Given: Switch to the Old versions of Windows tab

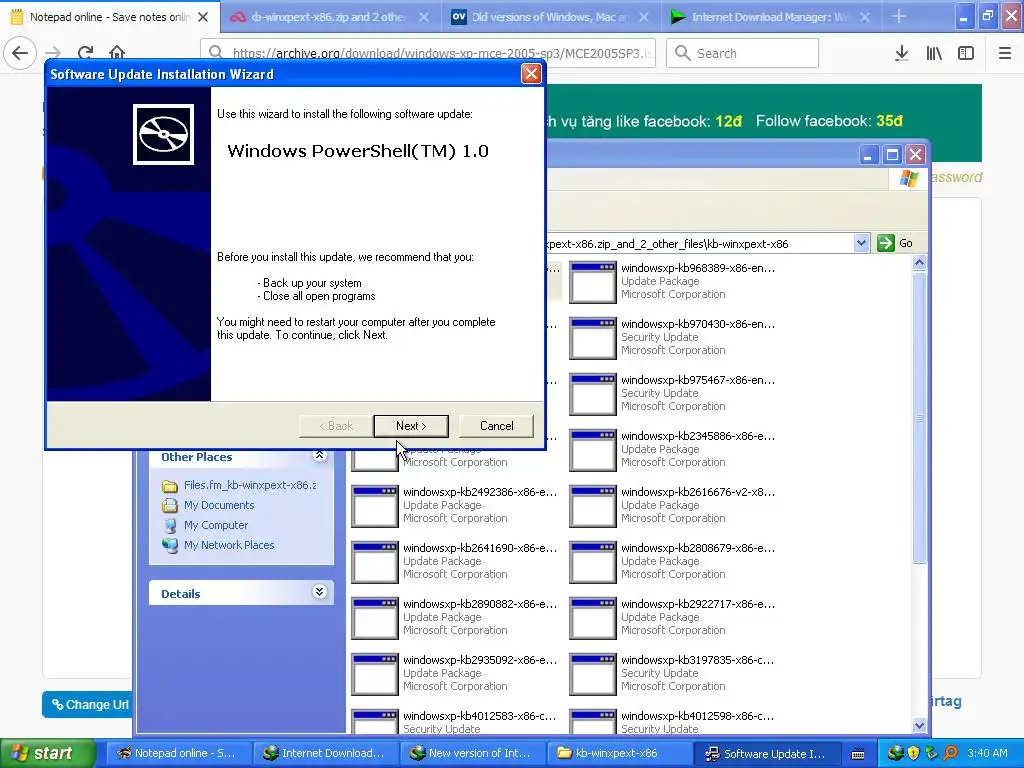Looking at the screenshot, I should pos(549,17).
